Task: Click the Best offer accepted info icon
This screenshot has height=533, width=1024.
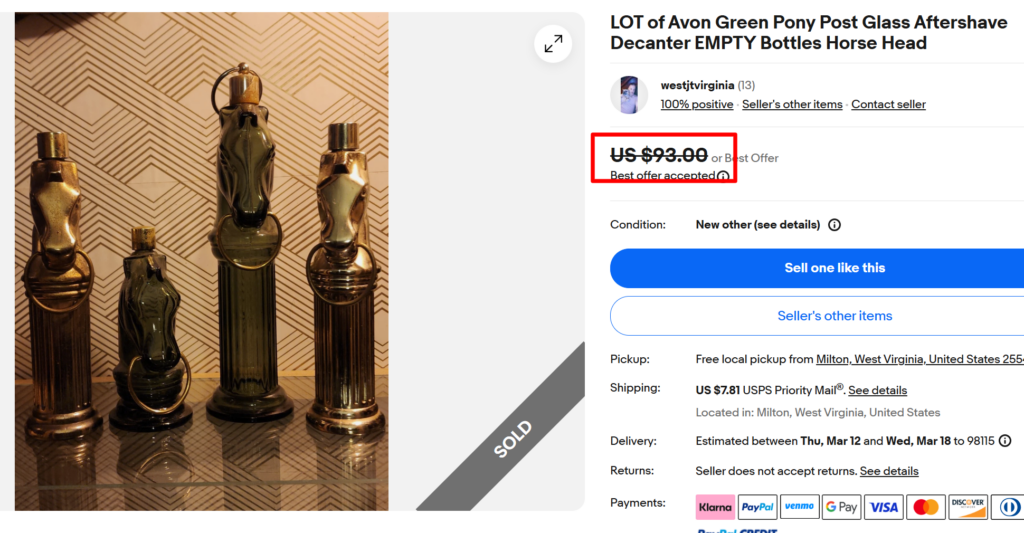Action: 723,176
